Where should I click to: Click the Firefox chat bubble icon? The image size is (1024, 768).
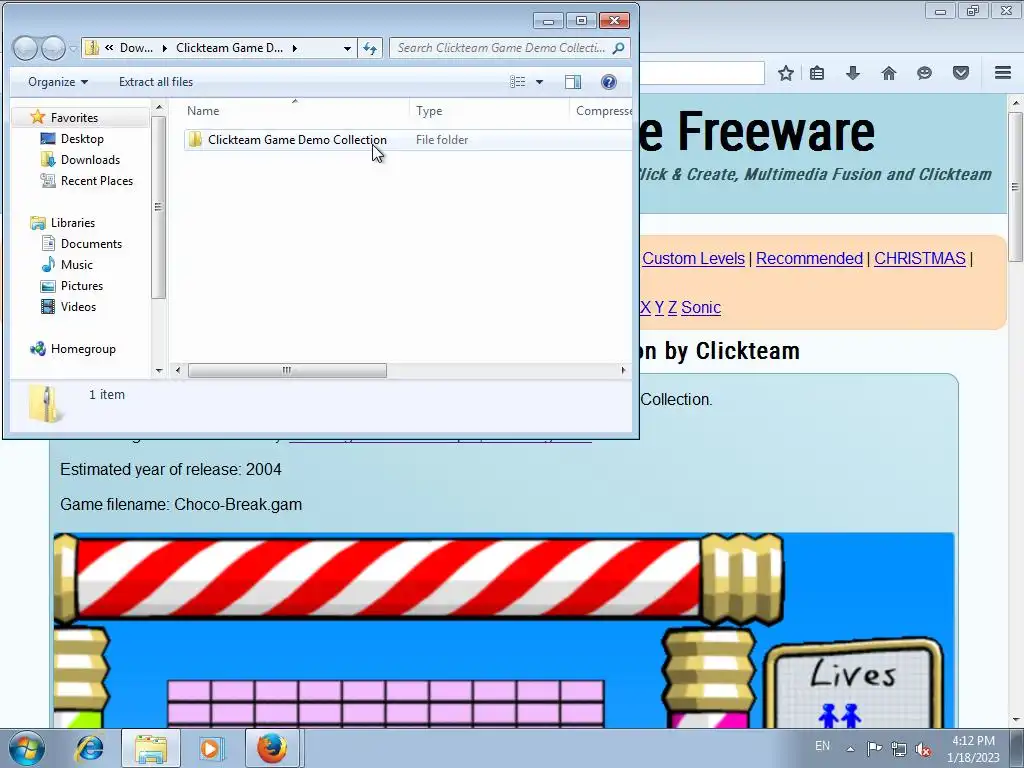tap(924, 73)
